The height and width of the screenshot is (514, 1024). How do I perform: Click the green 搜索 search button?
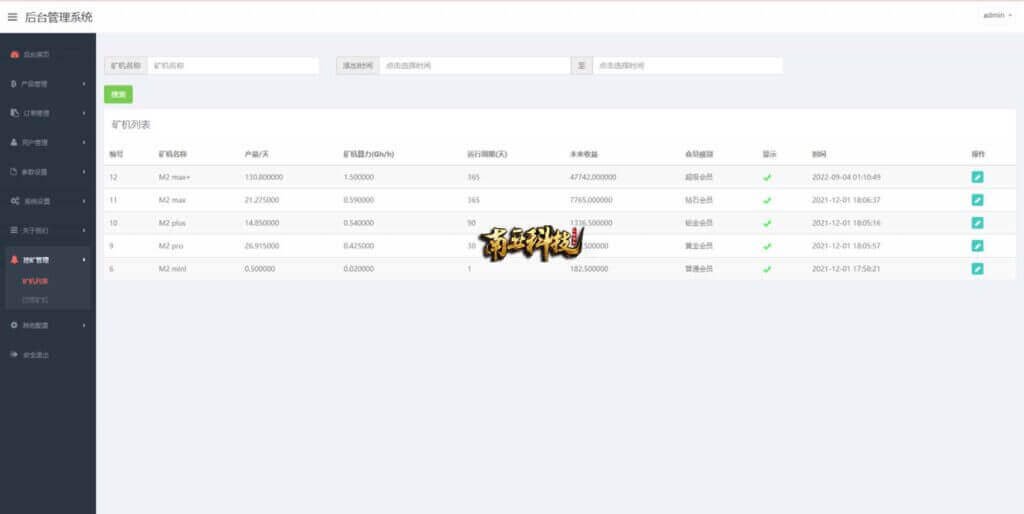point(118,94)
